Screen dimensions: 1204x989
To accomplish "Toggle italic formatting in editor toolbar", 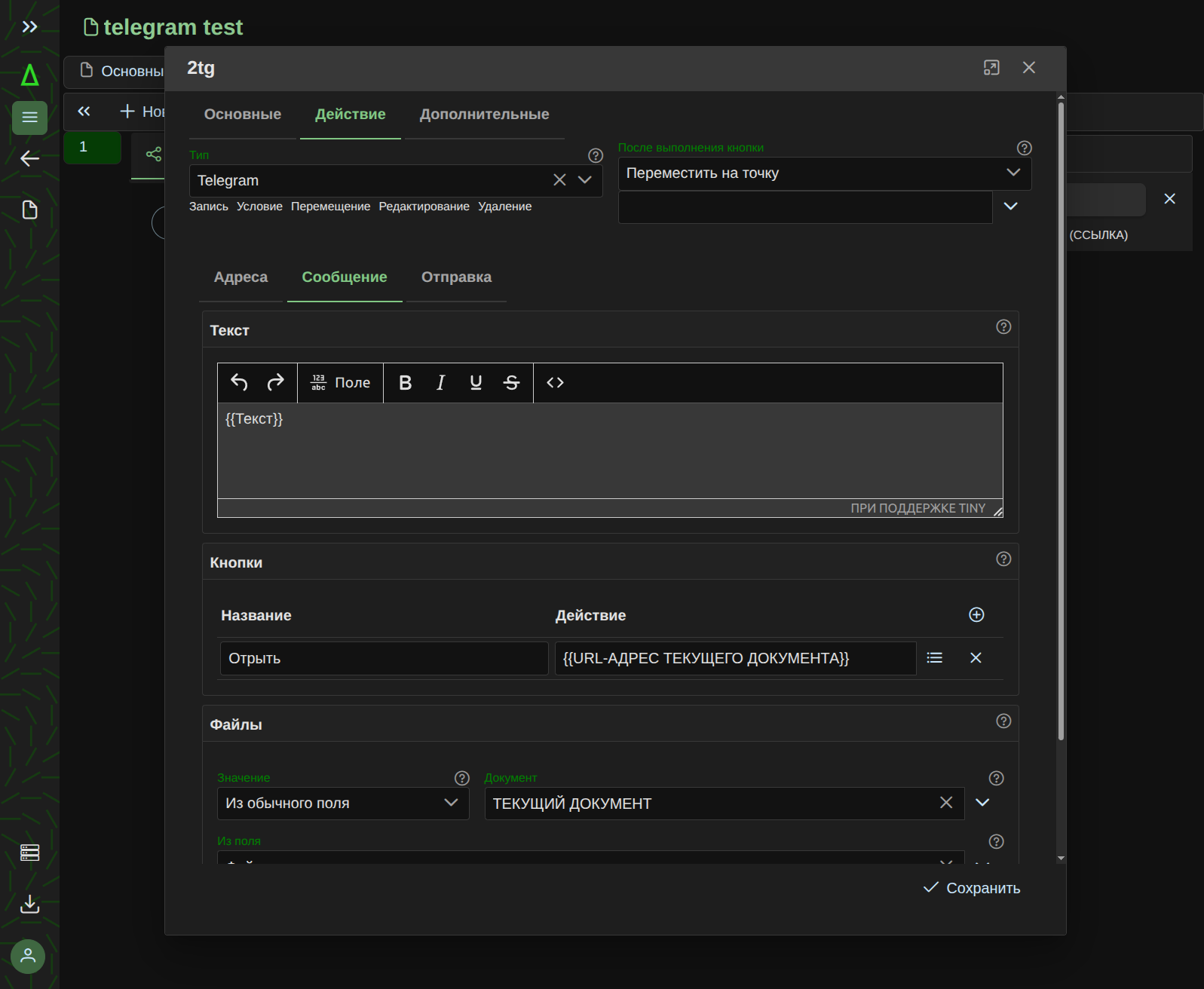I will click(x=440, y=383).
